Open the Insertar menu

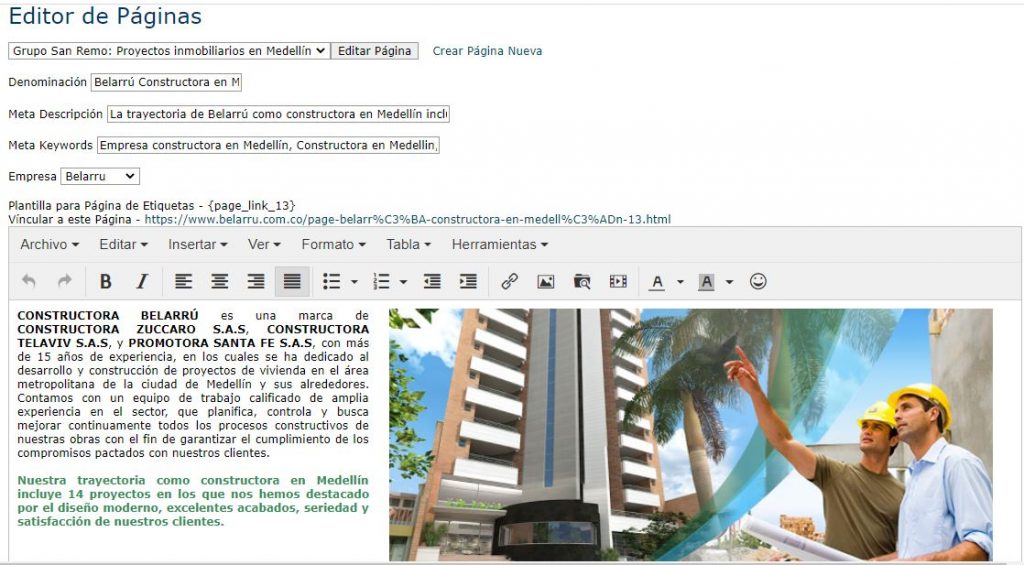coord(197,244)
